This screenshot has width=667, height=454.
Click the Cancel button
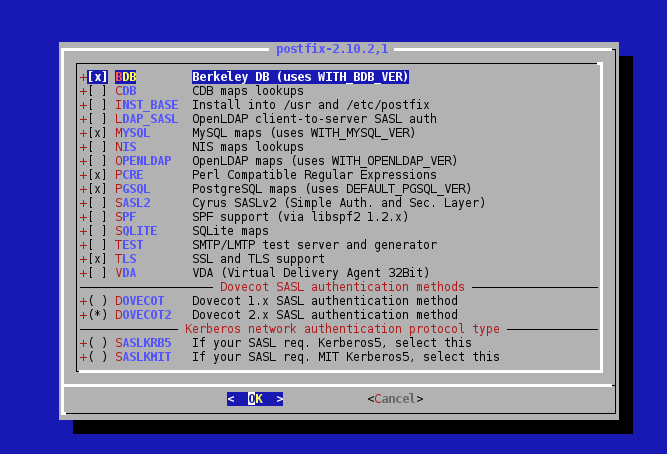point(395,399)
